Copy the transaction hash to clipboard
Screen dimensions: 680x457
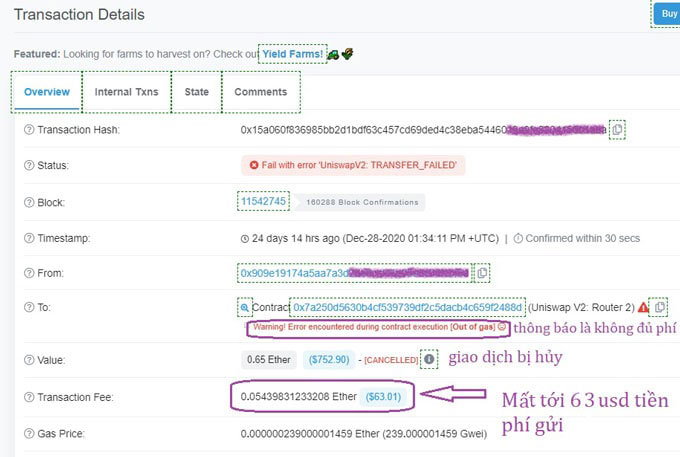click(x=618, y=130)
